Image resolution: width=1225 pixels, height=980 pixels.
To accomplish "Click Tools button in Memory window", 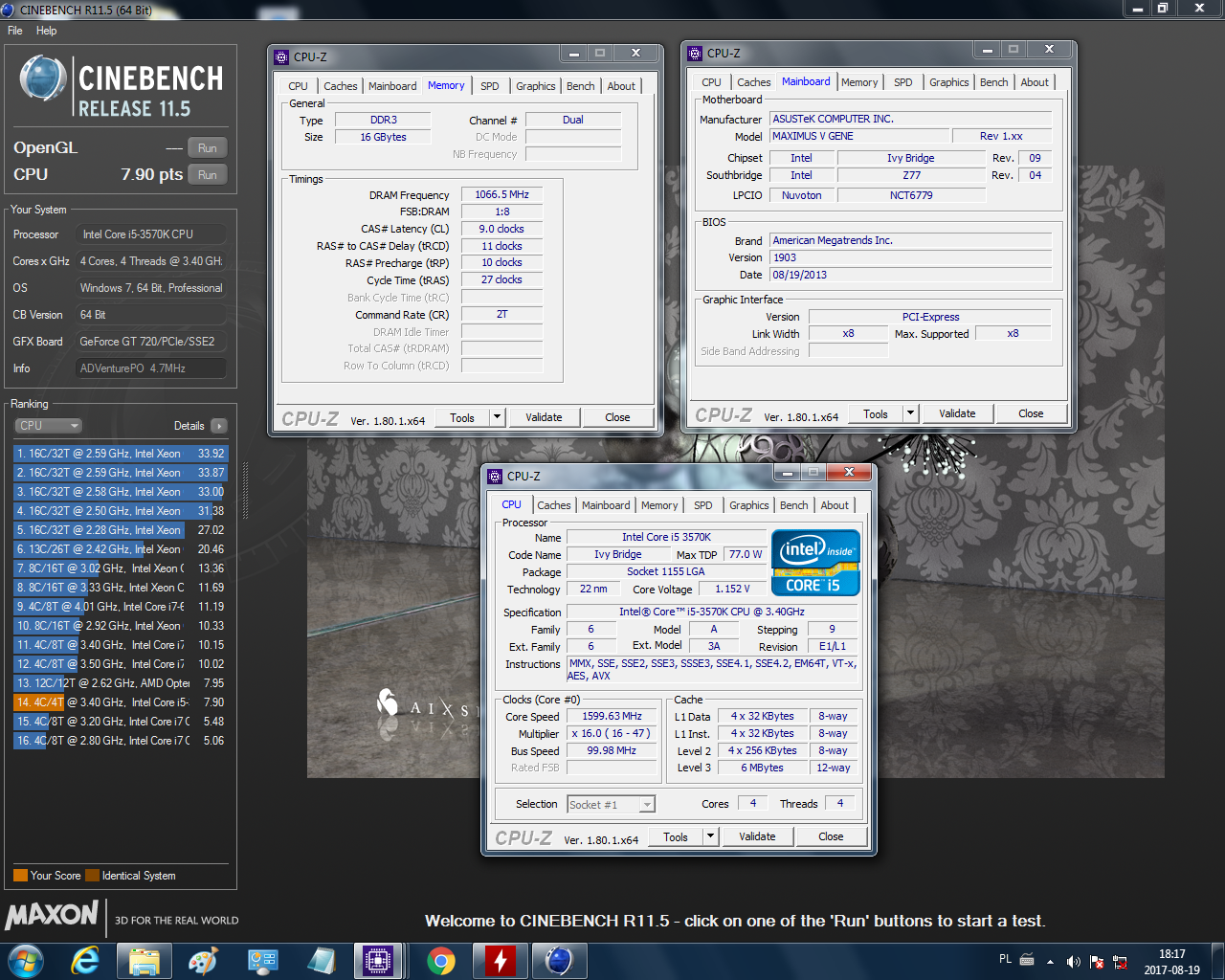I will (462, 417).
